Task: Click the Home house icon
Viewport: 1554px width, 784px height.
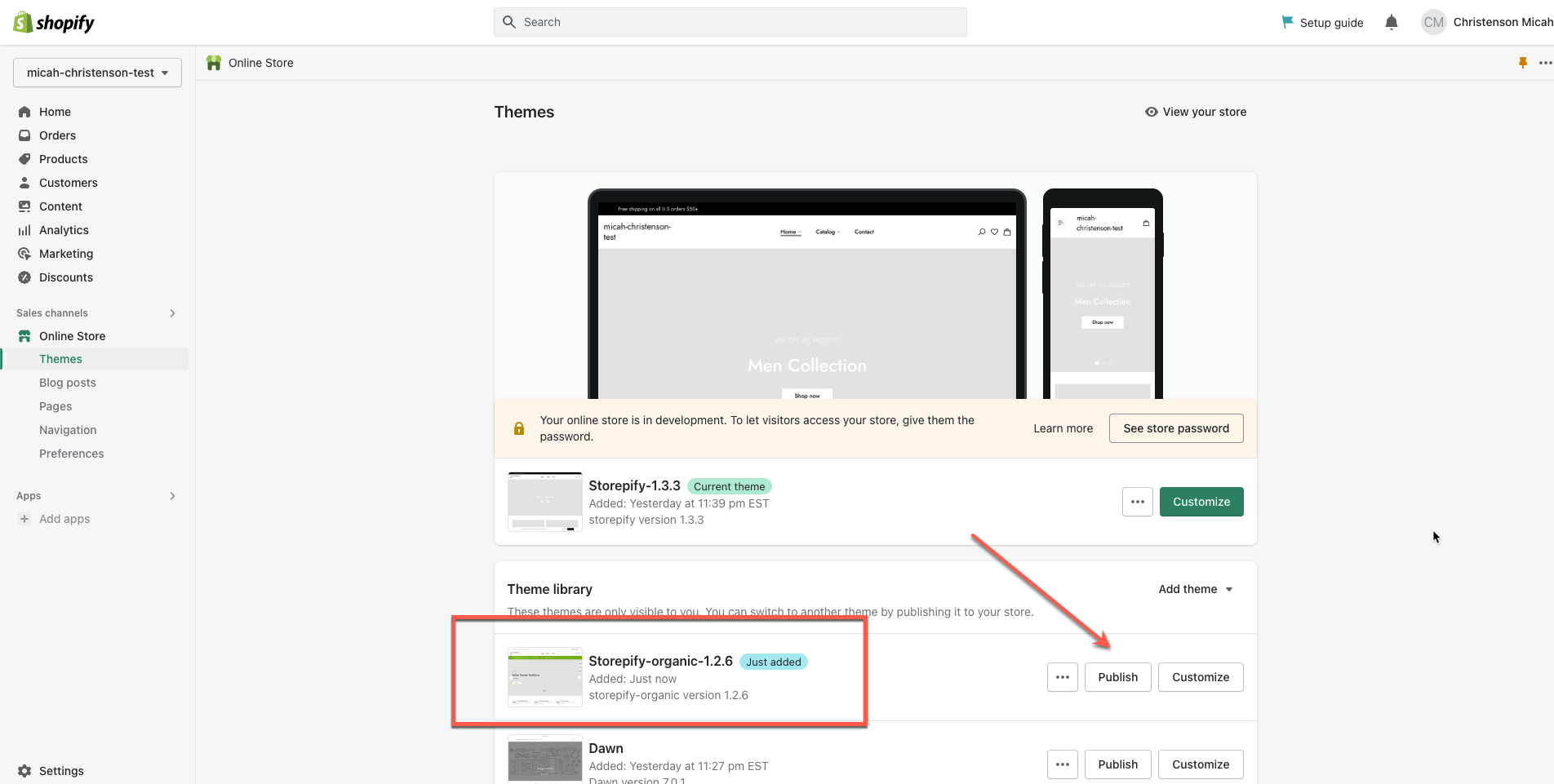Action: (24, 112)
